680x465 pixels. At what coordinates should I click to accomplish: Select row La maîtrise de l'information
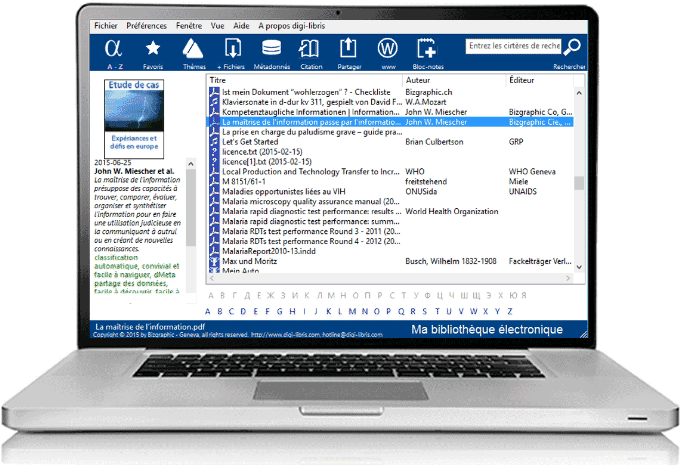[390, 122]
